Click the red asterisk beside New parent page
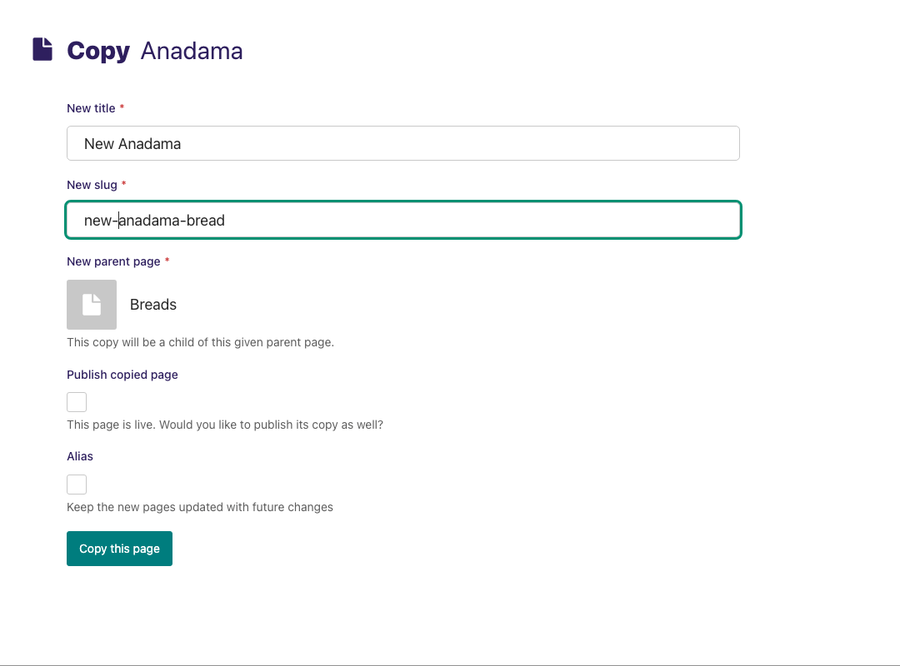The height and width of the screenshot is (666, 900). [167, 261]
